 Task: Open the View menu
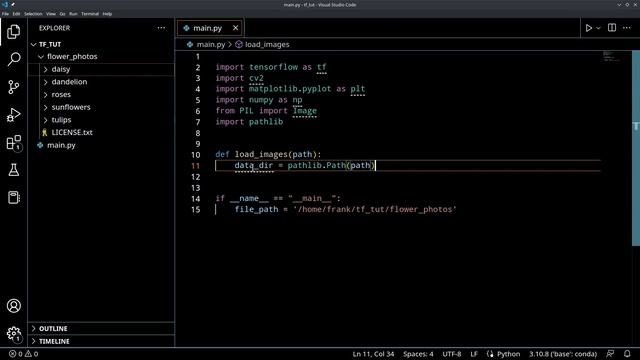[51, 14]
